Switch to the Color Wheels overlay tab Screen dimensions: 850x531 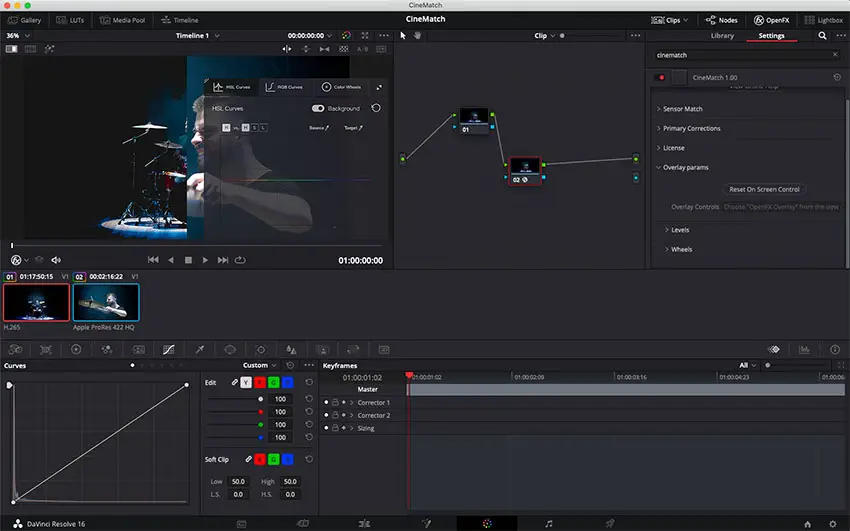click(x=342, y=87)
